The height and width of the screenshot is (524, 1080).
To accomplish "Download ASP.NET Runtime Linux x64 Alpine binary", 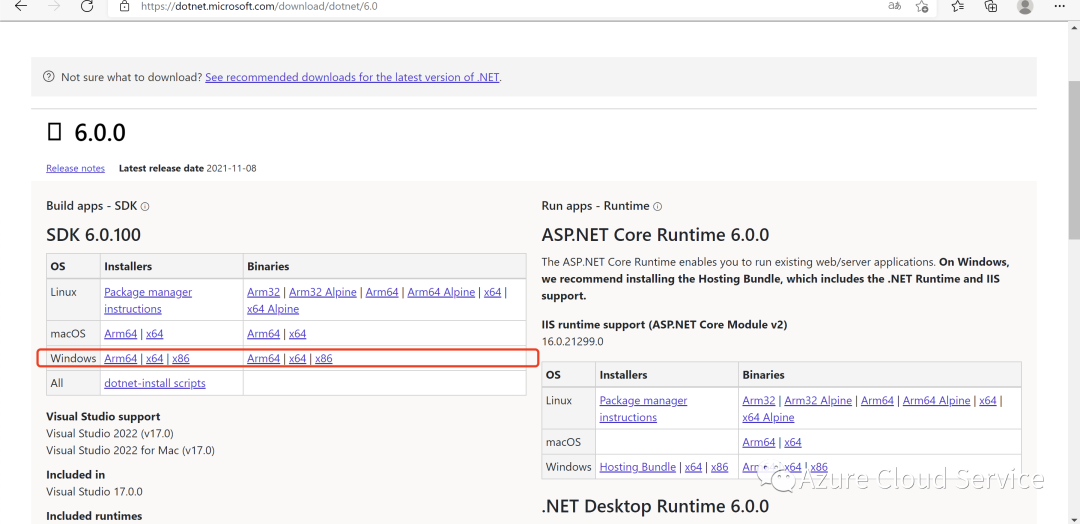I will tap(768, 417).
